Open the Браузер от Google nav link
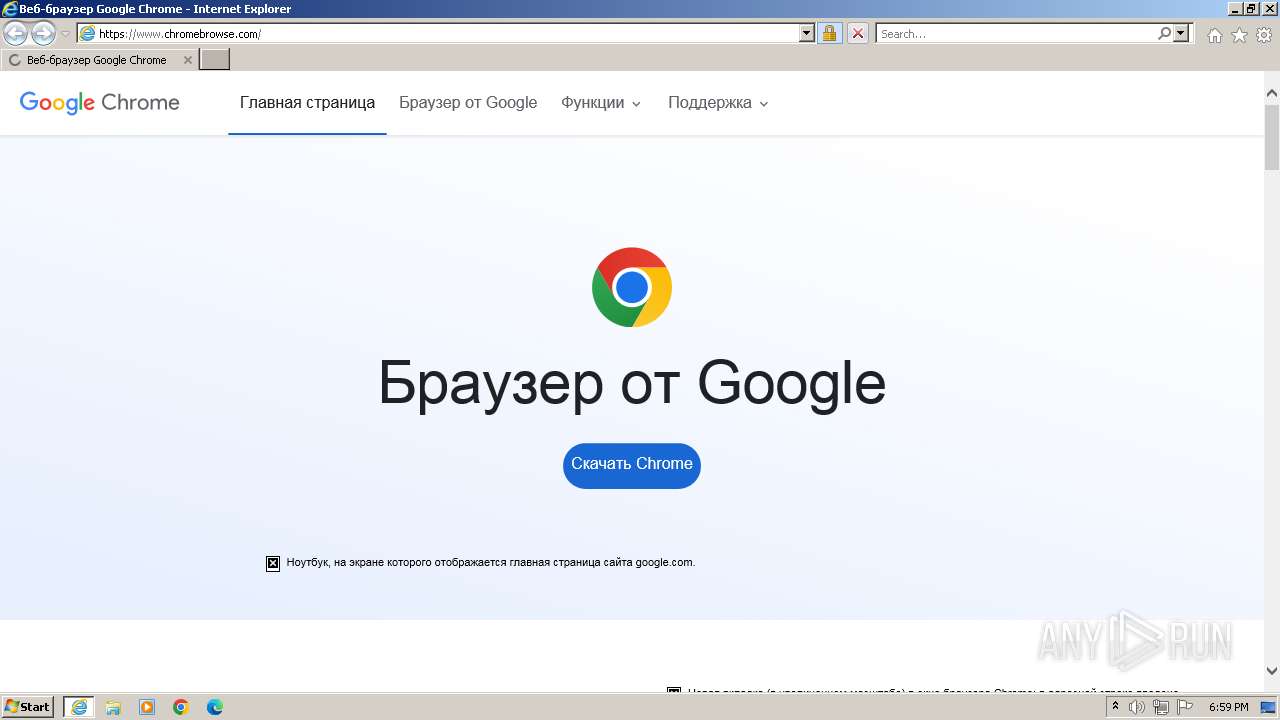Image resolution: width=1280 pixels, height=720 pixels. pos(468,103)
